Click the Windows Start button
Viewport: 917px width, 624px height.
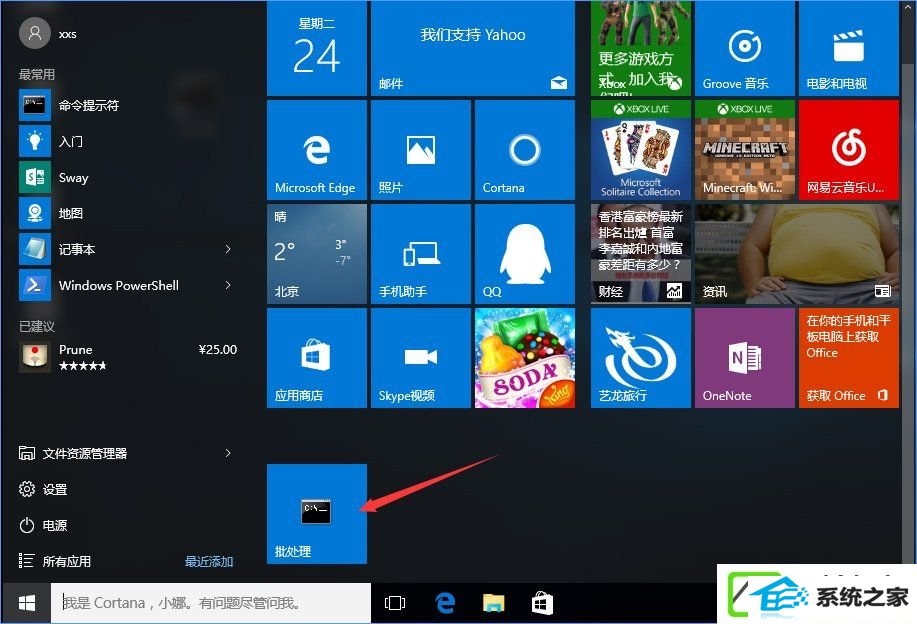click(x=26, y=603)
